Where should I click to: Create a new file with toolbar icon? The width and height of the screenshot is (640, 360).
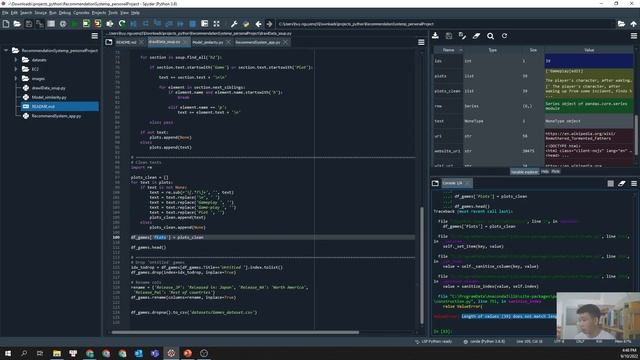[6, 24]
